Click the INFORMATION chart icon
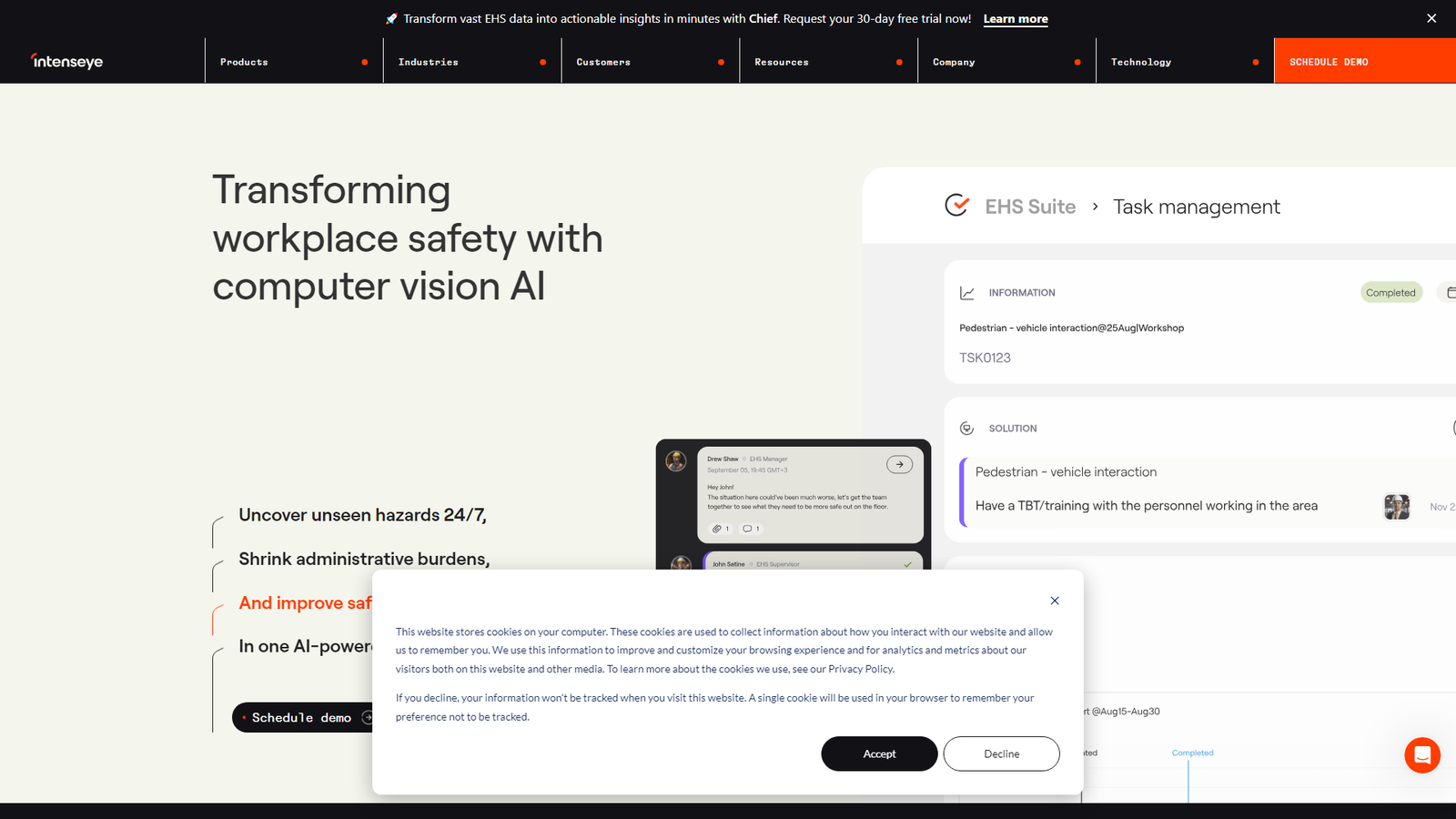This screenshot has width=1456, height=819. pyautogui.click(x=967, y=293)
